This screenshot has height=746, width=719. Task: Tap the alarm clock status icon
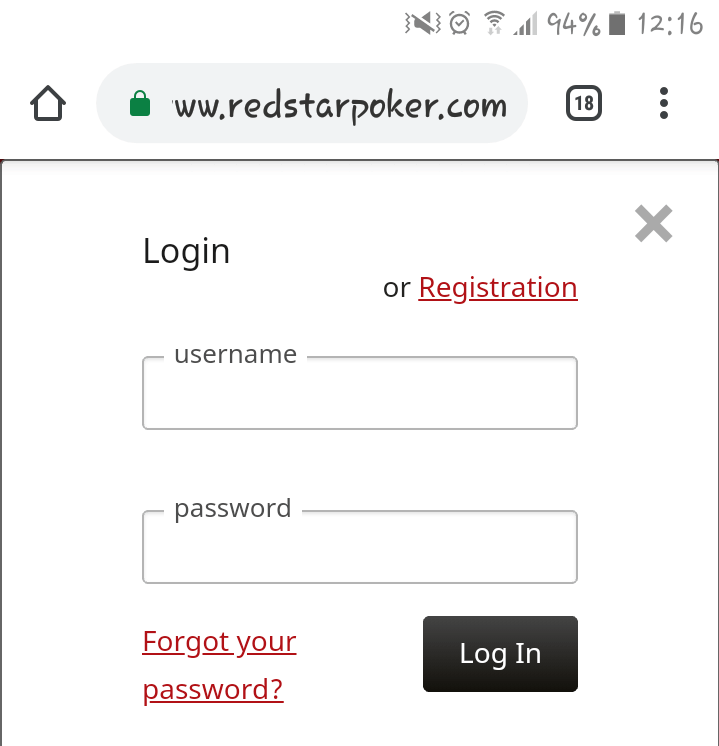coord(460,23)
